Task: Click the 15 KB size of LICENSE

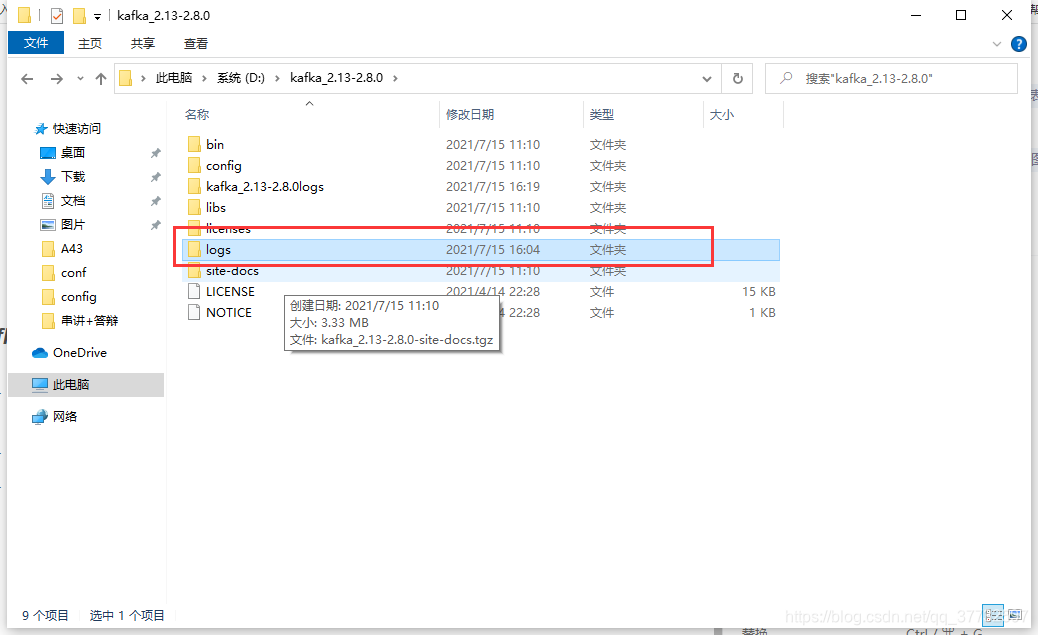Action: click(x=759, y=291)
